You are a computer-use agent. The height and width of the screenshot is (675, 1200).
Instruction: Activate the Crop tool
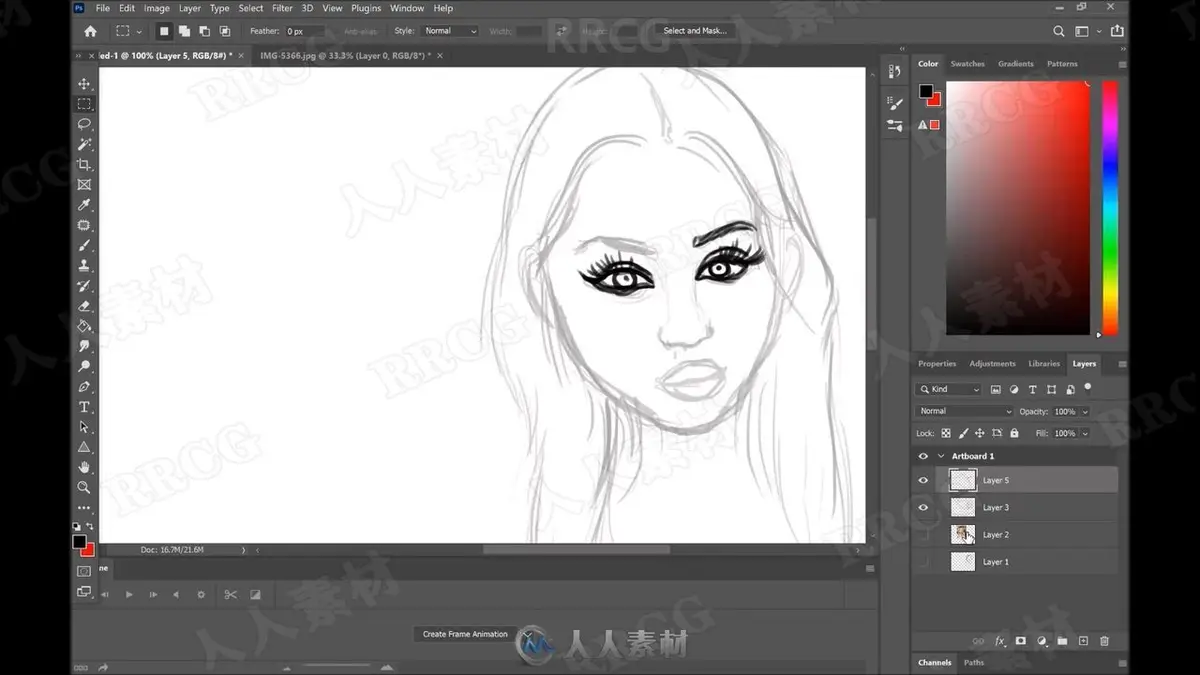click(x=84, y=164)
